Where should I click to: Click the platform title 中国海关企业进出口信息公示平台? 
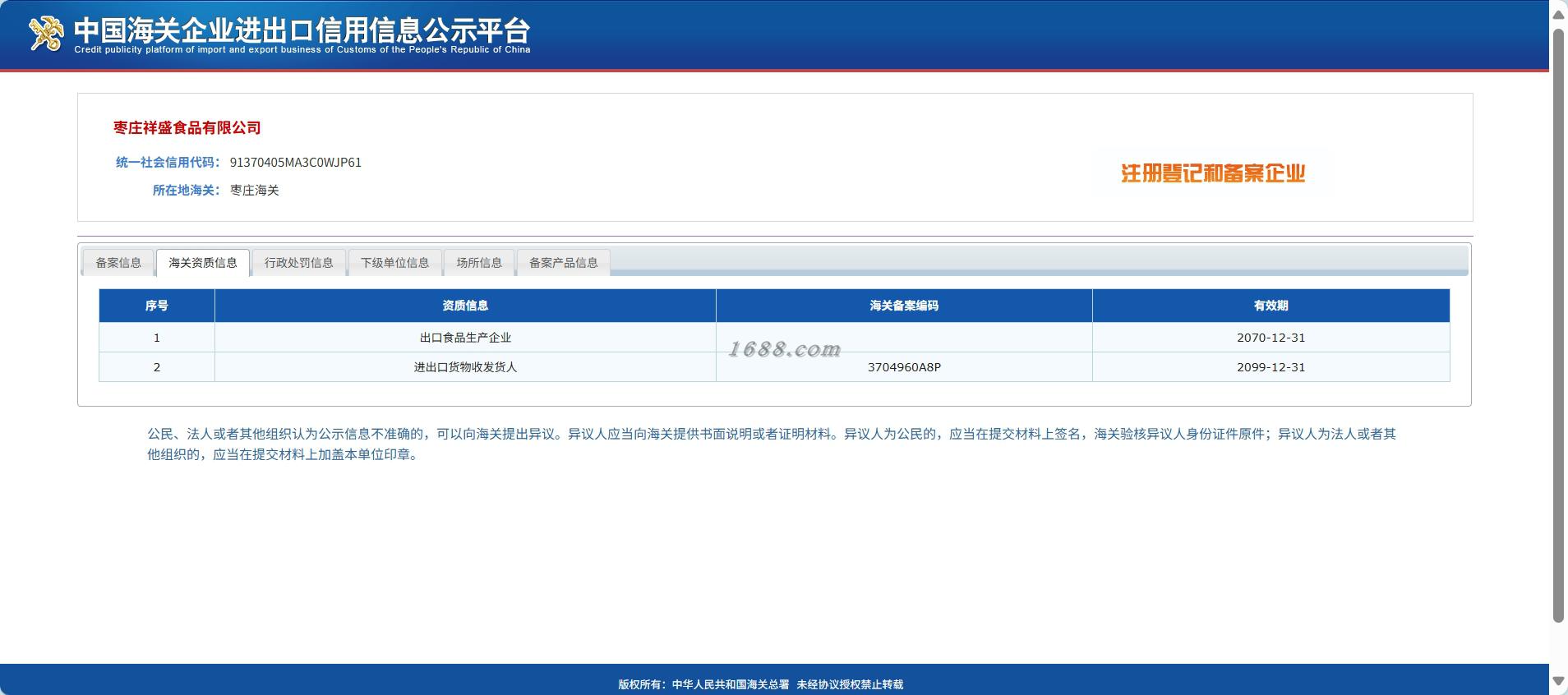pyautogui.click(x=302, y=30)
